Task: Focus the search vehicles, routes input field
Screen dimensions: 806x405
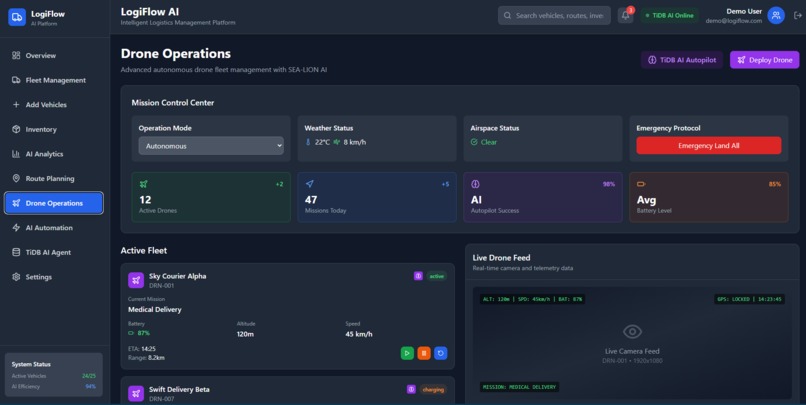Action: (554, 15)
